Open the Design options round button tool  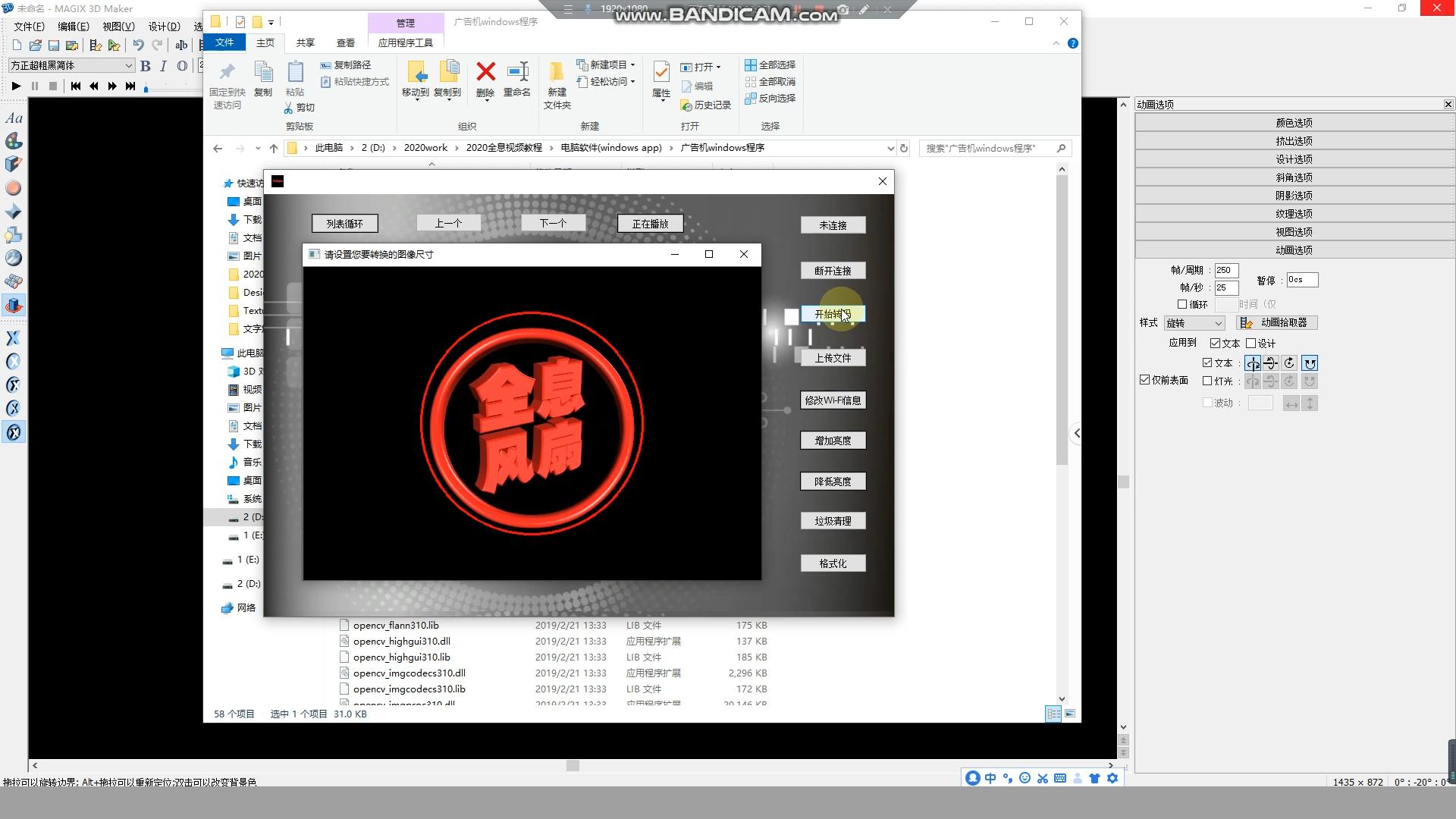click(14, 188)
